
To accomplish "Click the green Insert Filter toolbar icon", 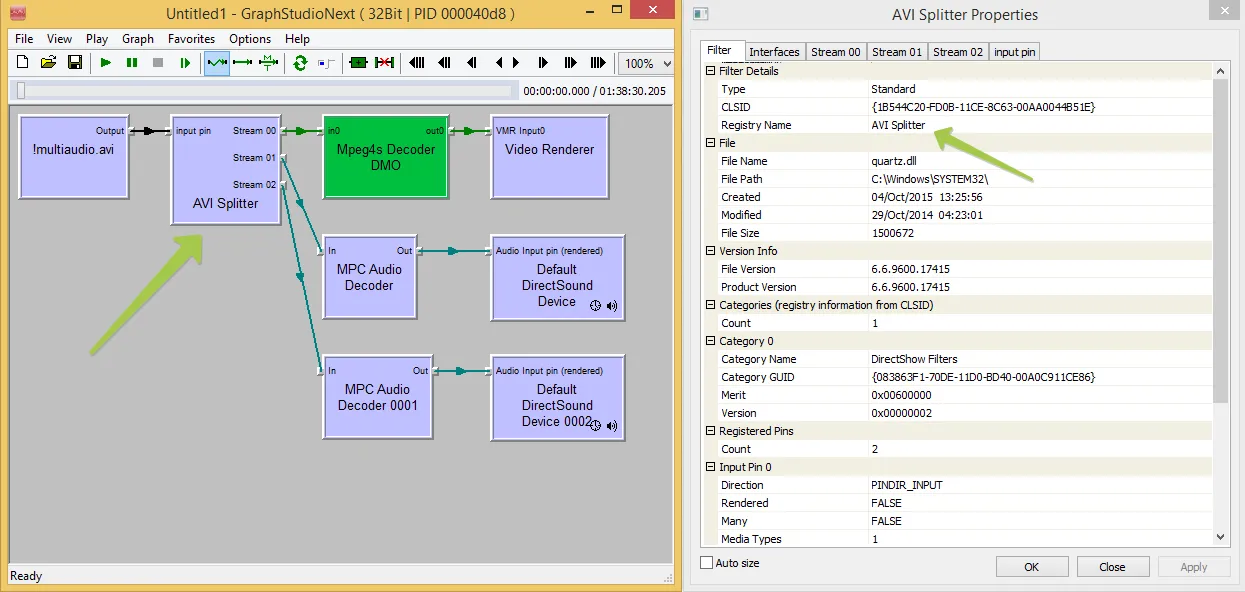I will click(x=358, y=63).
